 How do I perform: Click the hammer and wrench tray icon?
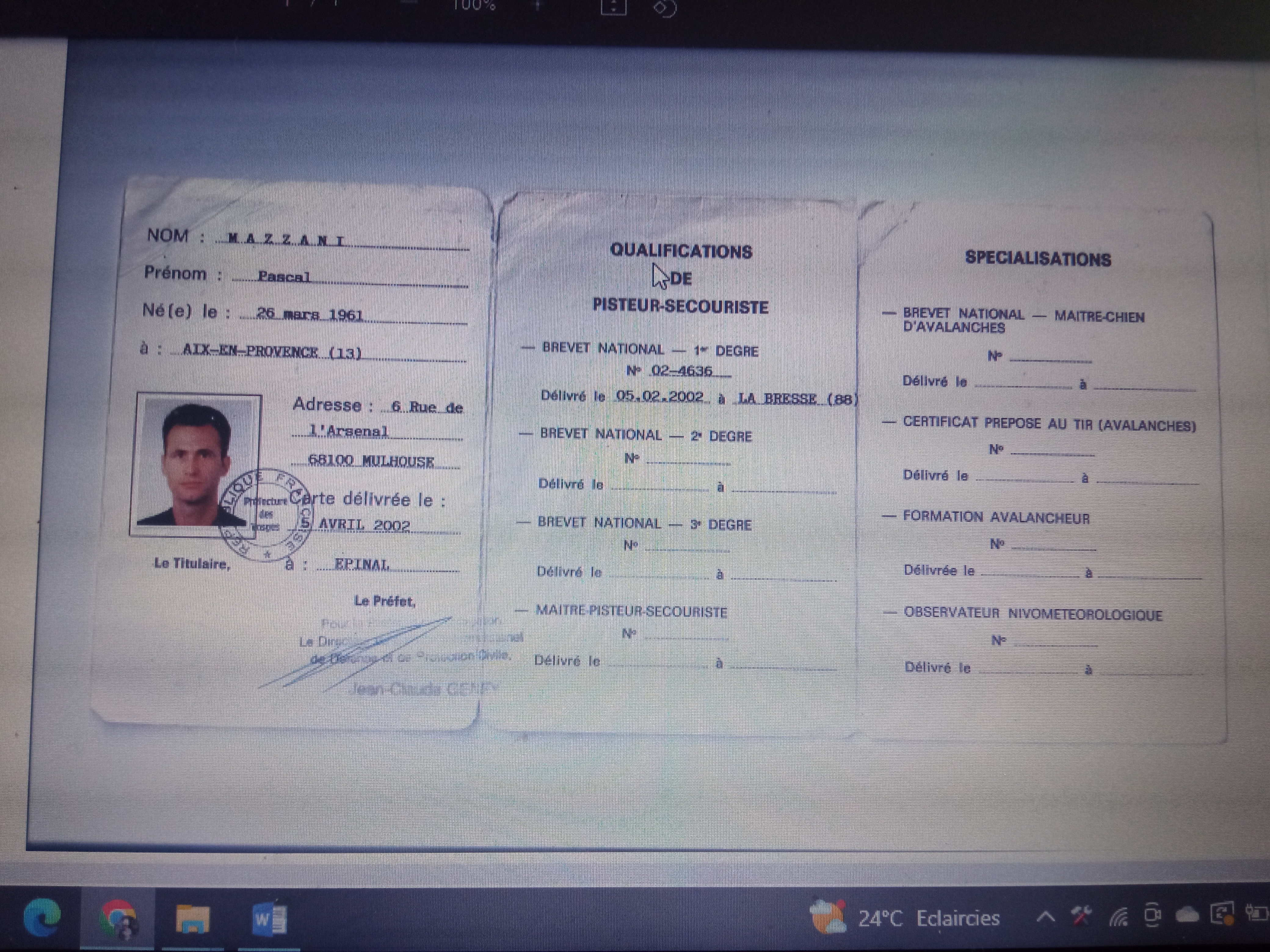(1081, 916)
